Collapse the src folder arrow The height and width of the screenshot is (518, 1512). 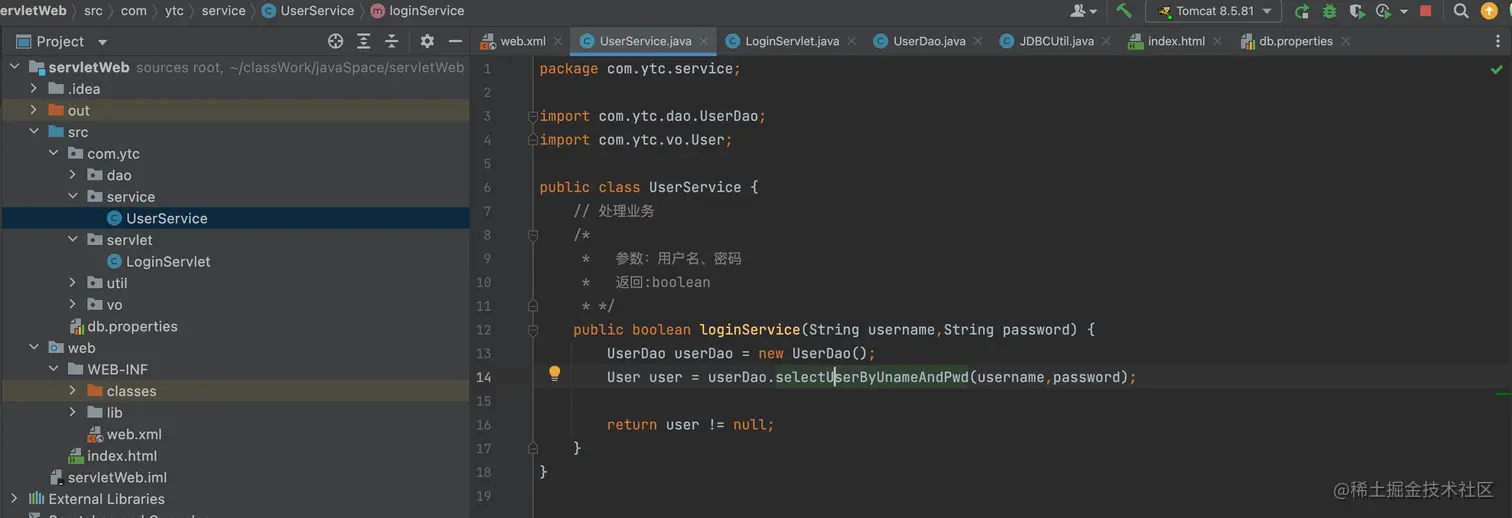pos(33,132)
